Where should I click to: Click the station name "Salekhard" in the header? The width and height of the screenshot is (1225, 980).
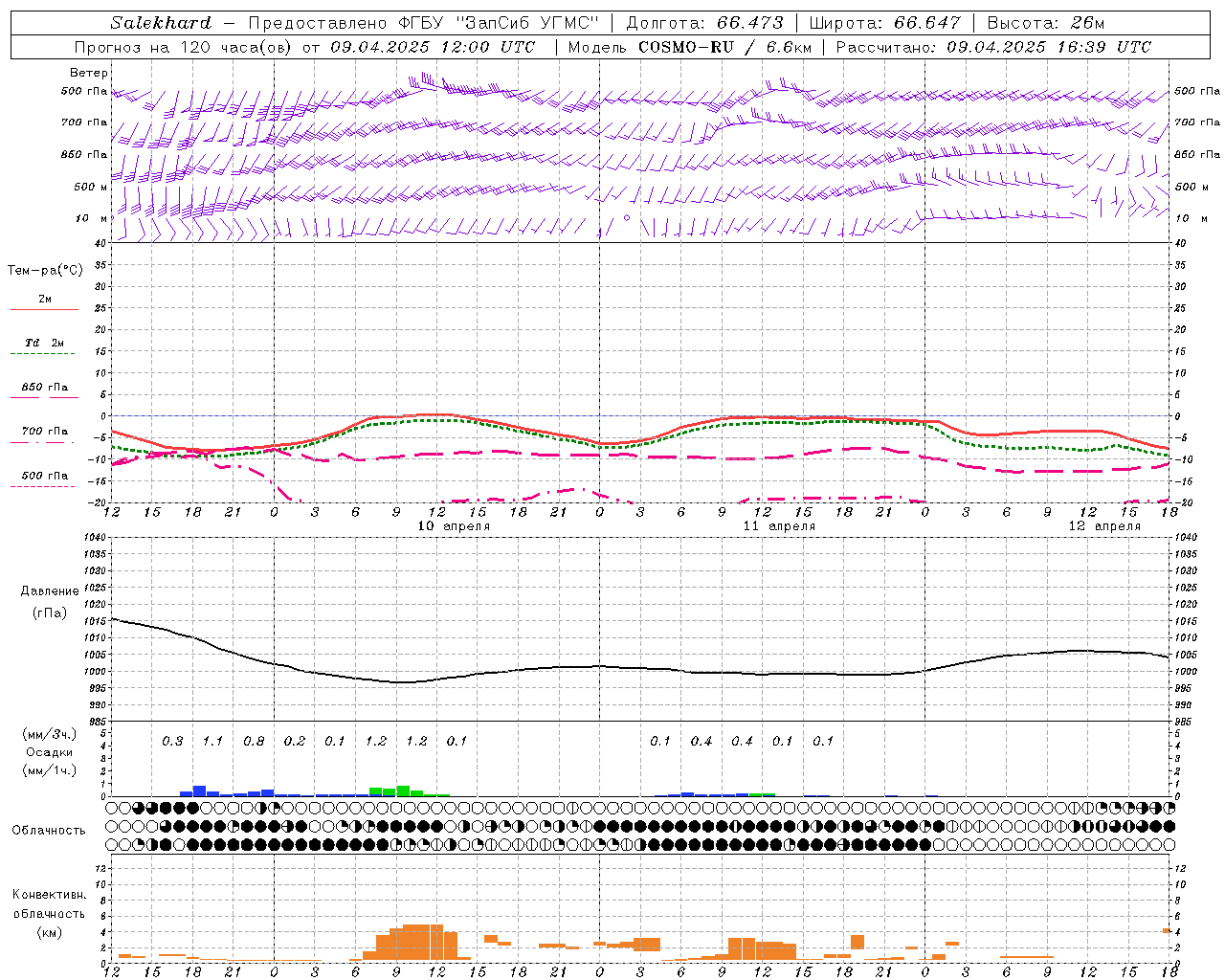161,23
